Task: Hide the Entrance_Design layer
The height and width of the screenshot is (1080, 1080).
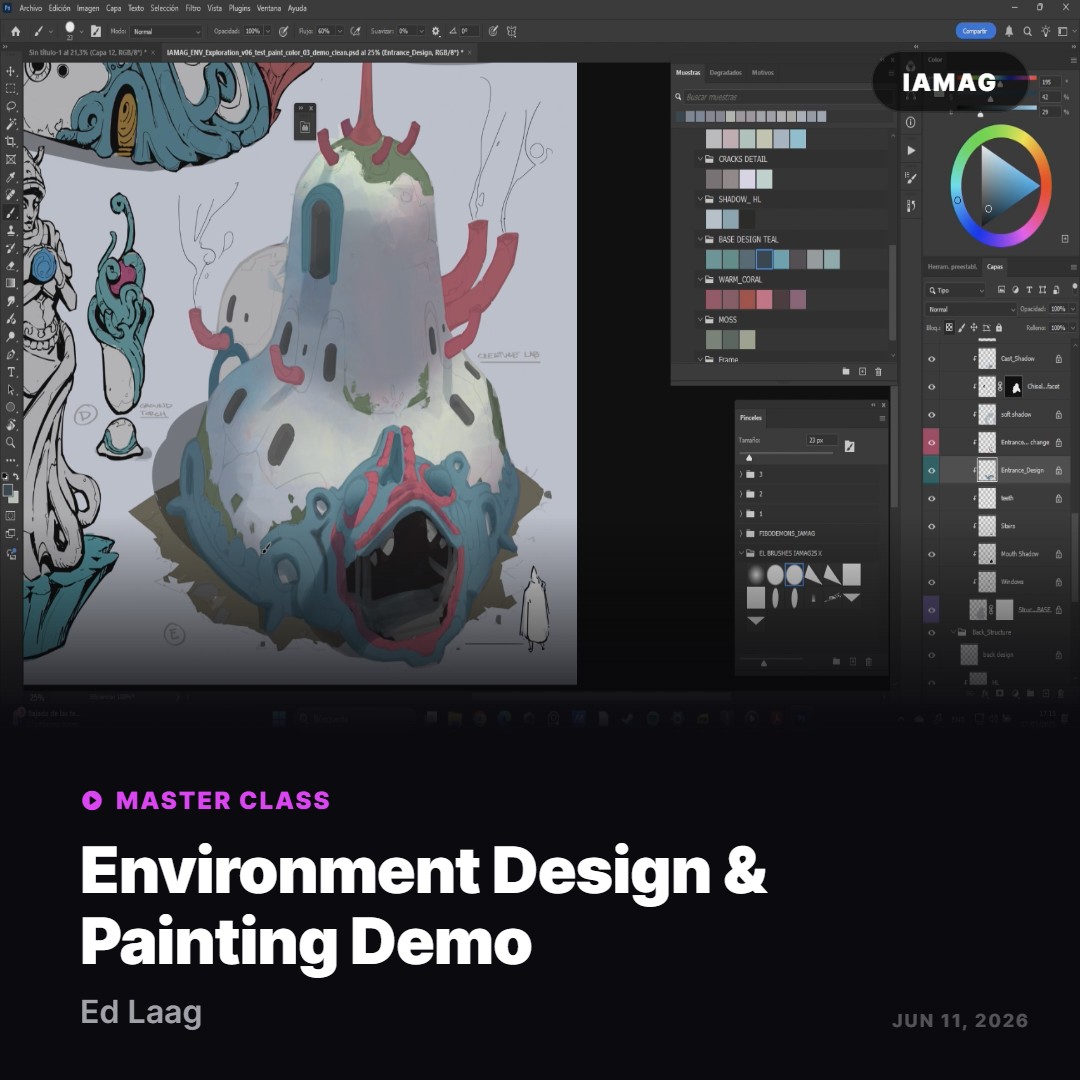Action: click(x=931, y=470)
